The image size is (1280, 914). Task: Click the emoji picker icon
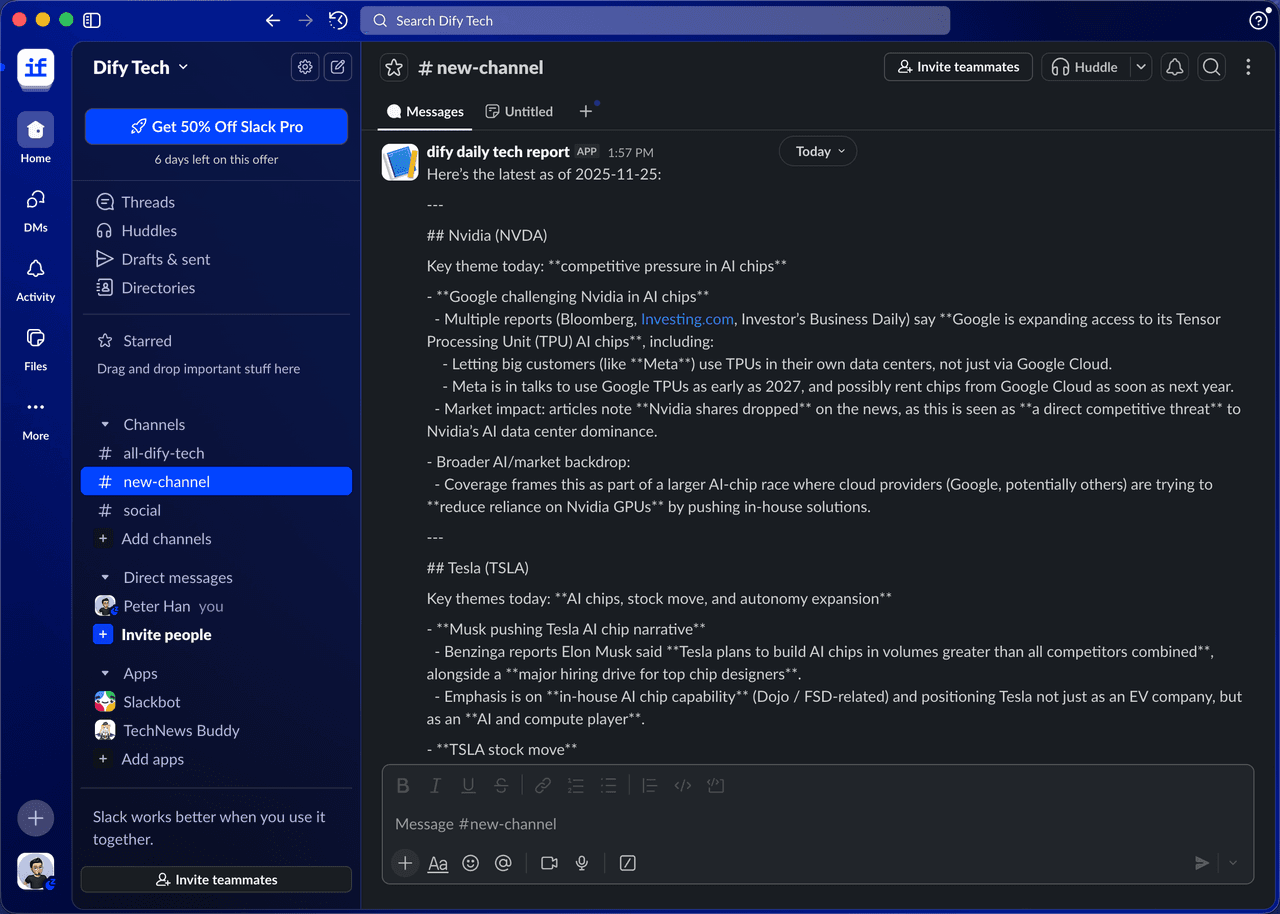pyautogui.click(x=470, y=863)
